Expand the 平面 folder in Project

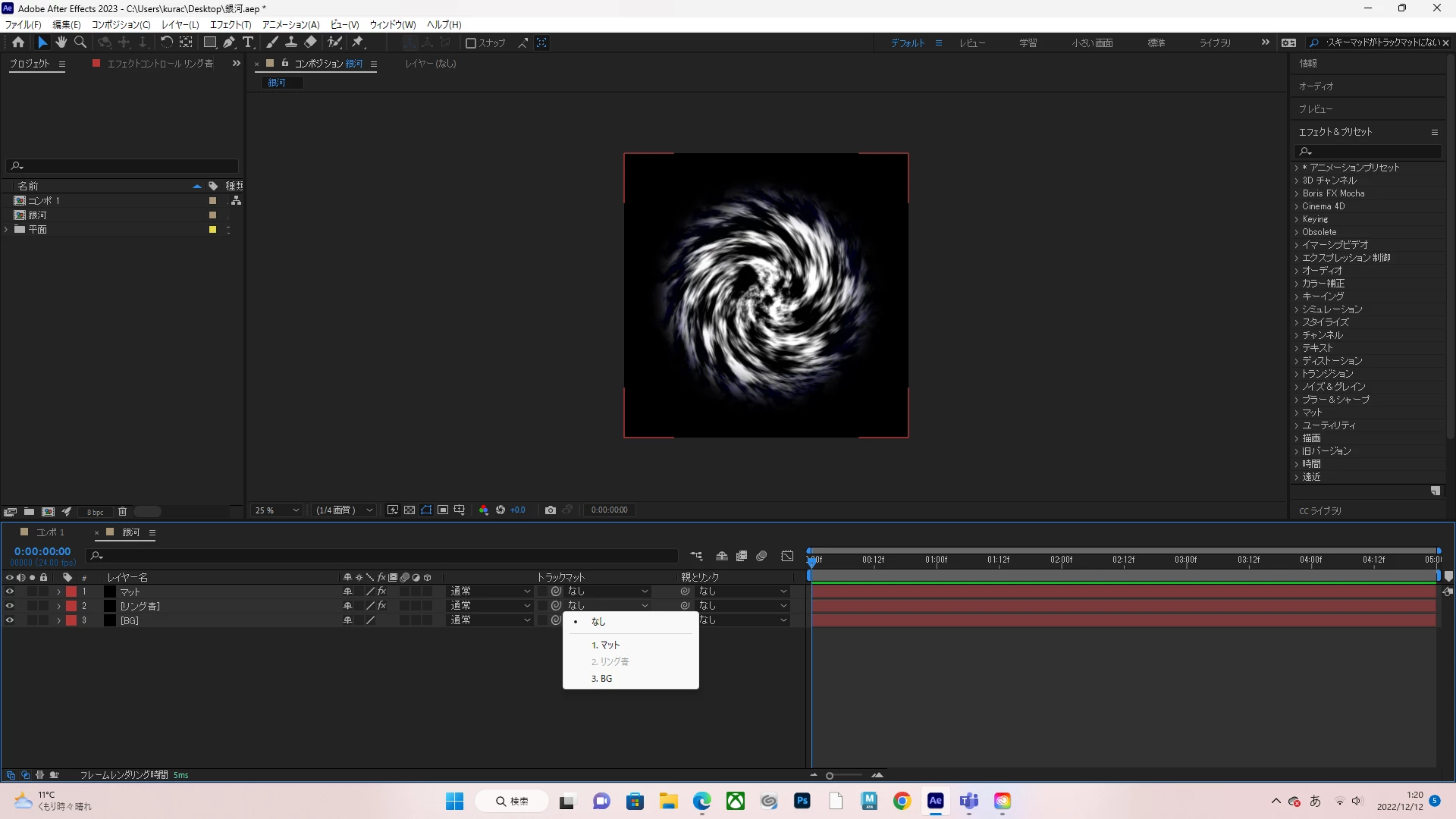click(x=7, y=230)
